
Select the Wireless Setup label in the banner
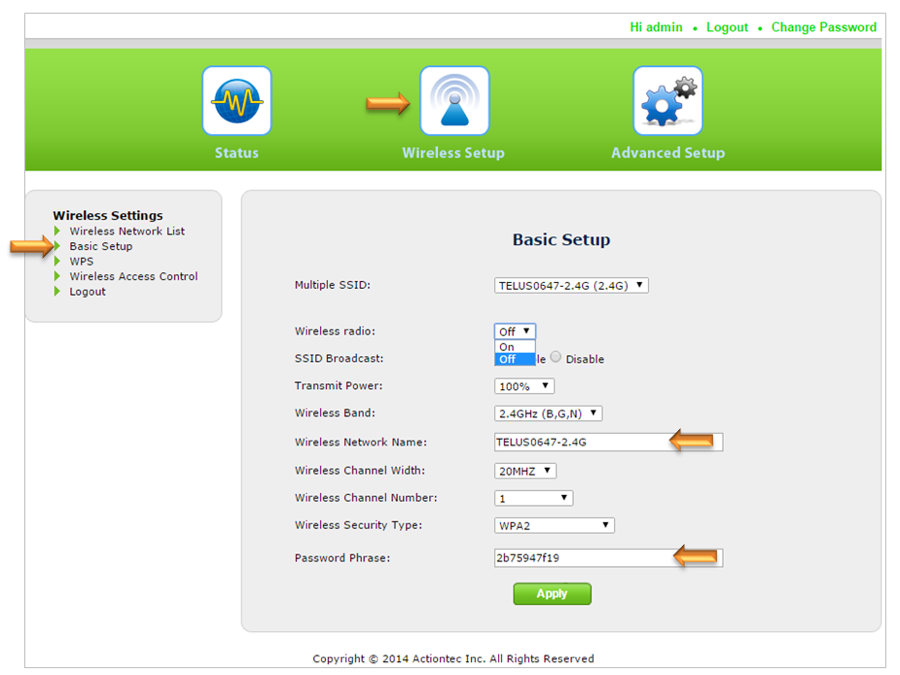tap(453, 153)
